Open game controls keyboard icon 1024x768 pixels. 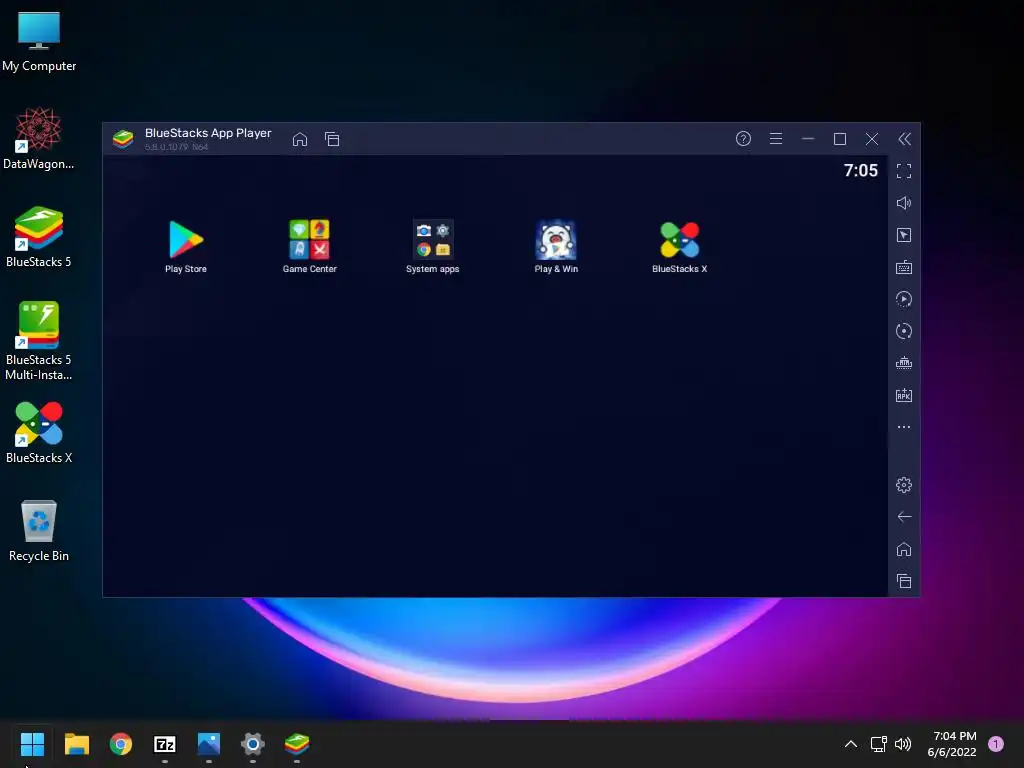(x=904, y=267)
